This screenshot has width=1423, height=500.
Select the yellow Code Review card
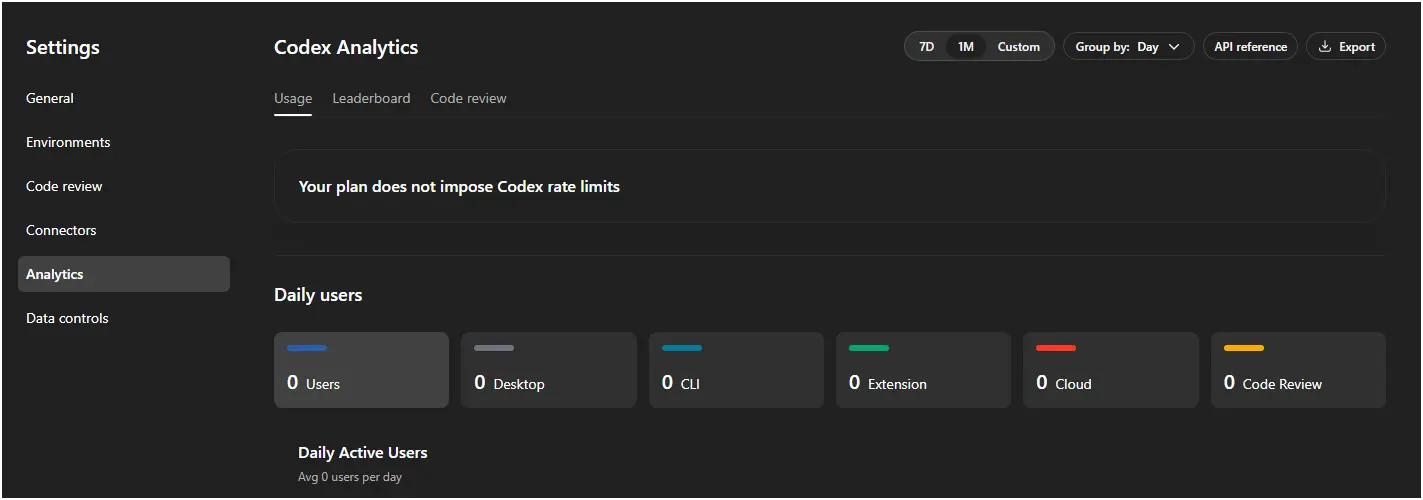(1298, 370)
